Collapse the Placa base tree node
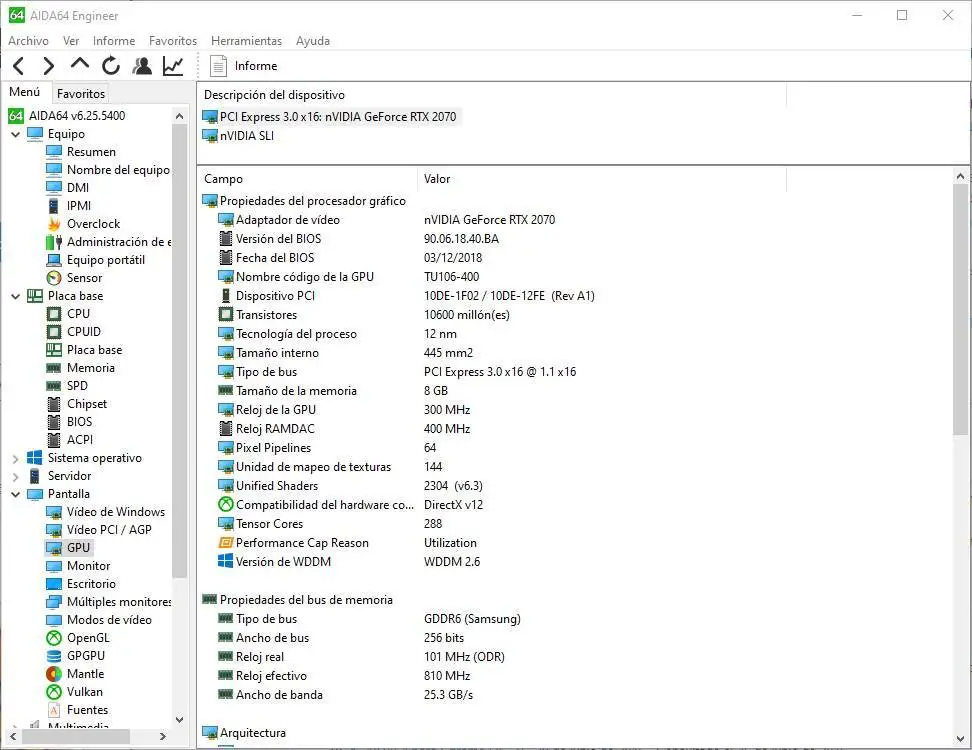Viewport: 972px width, 750px height. (x=15, y=296)
